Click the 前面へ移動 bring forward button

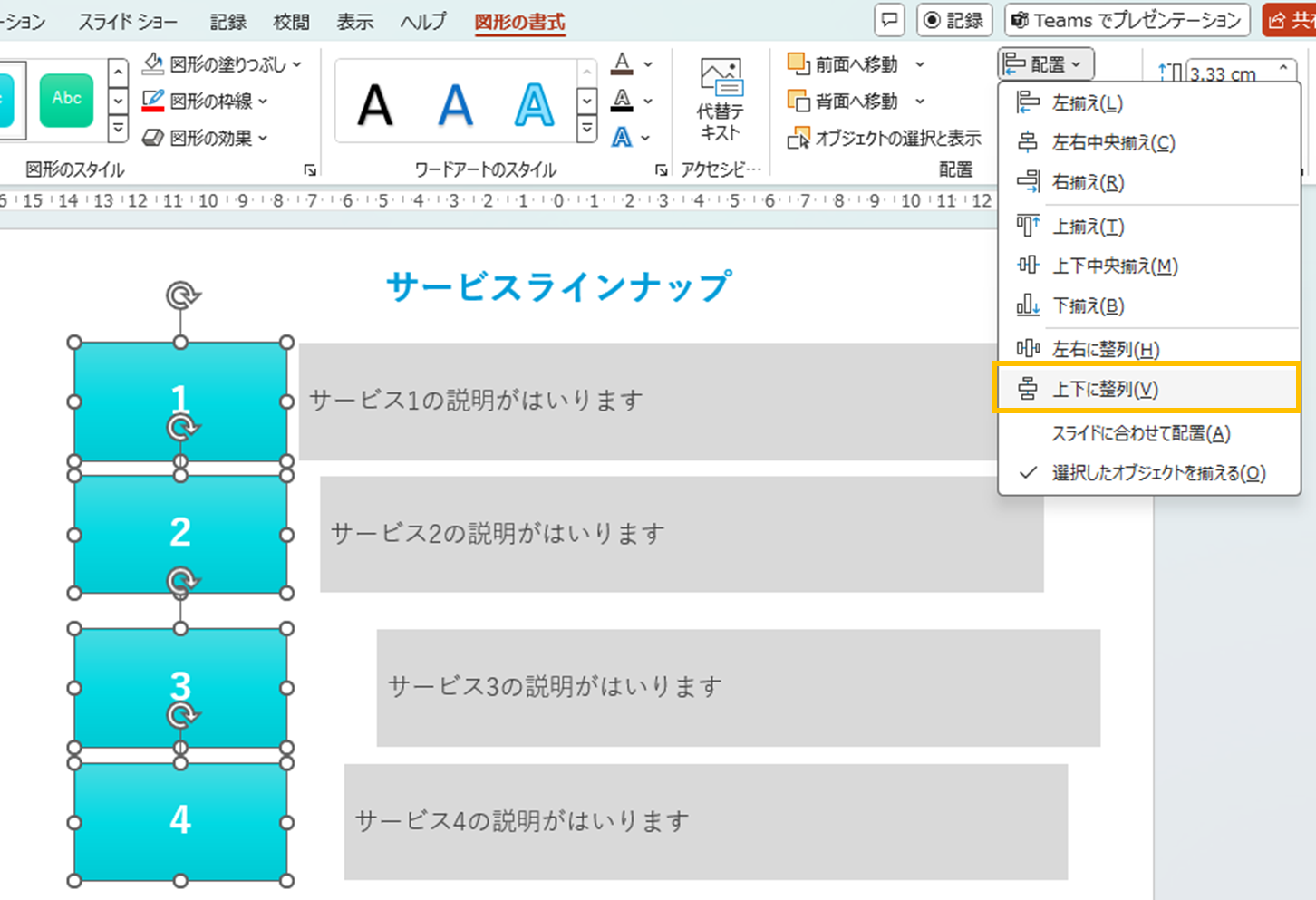pos(843,64)
